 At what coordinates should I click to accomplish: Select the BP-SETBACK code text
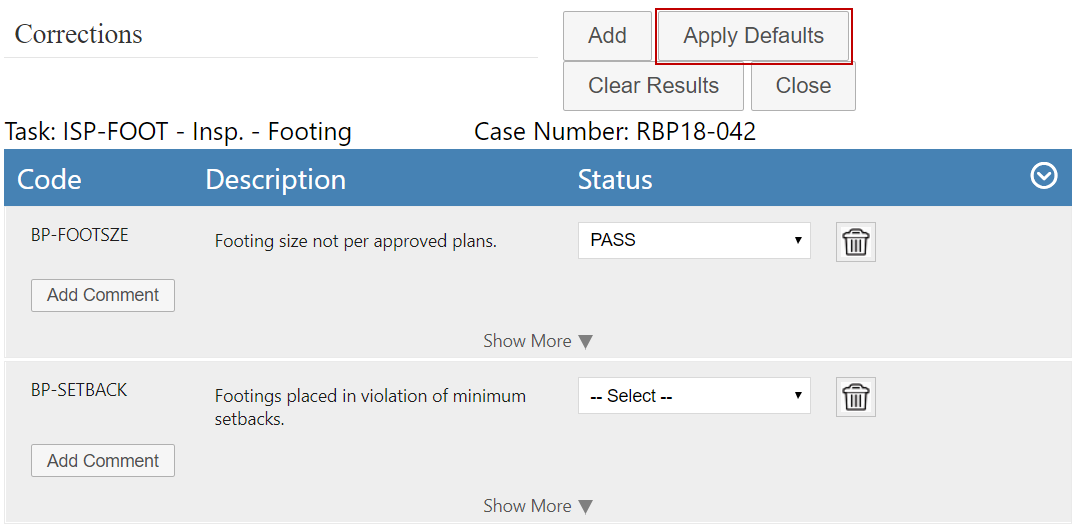click(79, 390)
